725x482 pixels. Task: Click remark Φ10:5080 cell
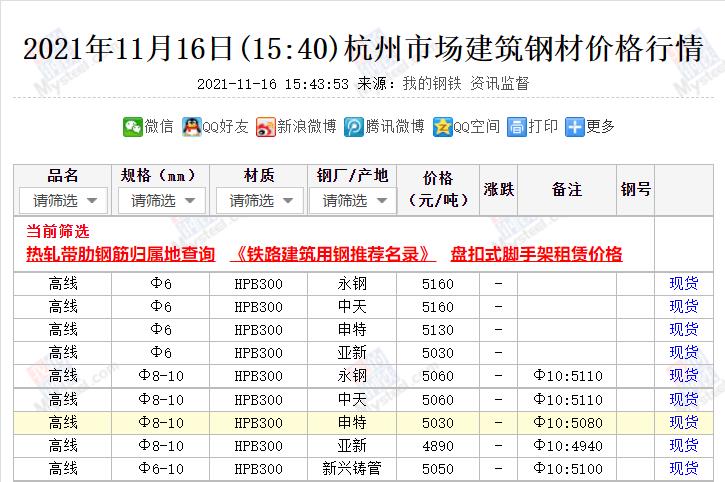click(568, 422)
